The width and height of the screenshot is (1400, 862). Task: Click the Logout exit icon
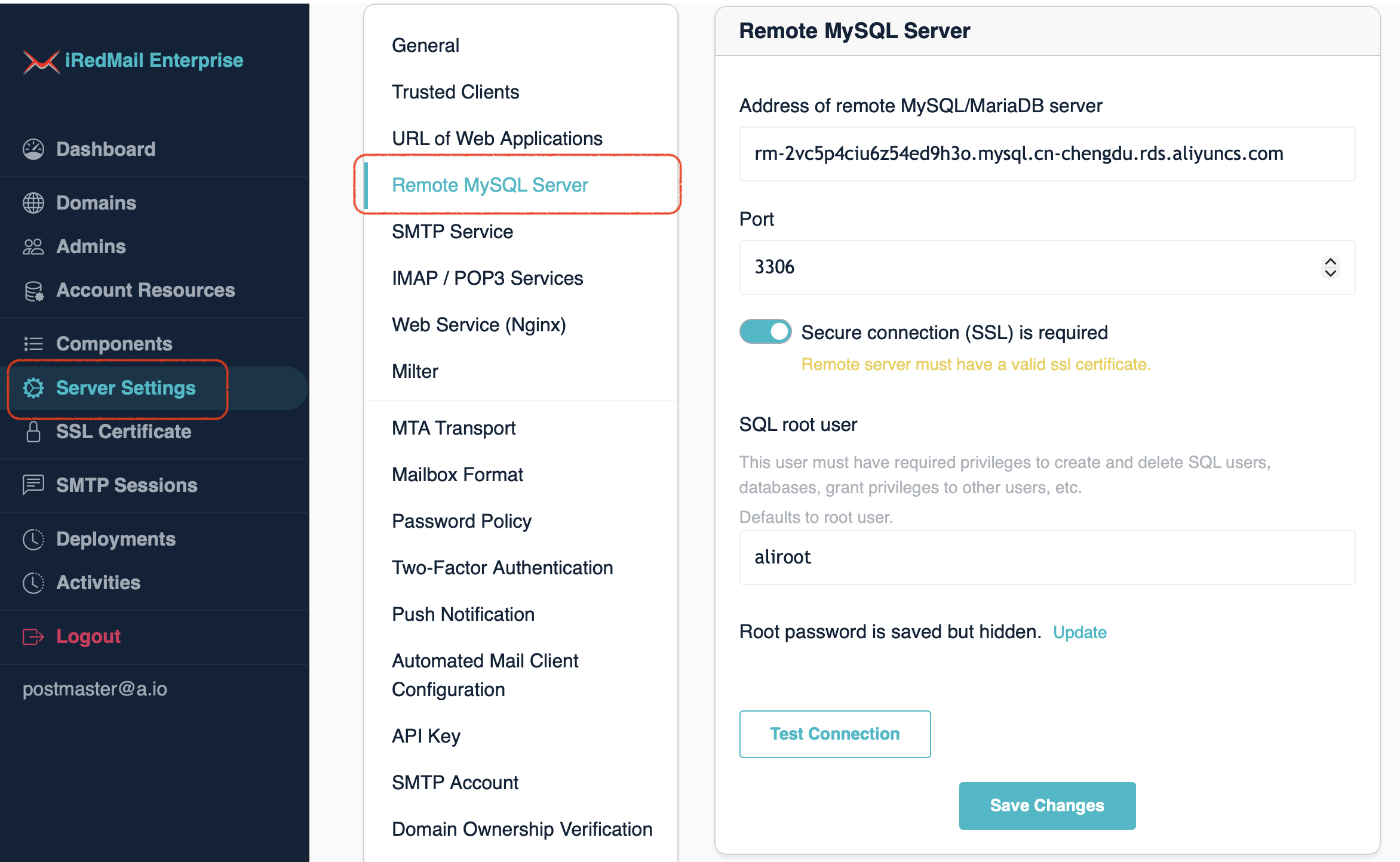click(33, 636)
